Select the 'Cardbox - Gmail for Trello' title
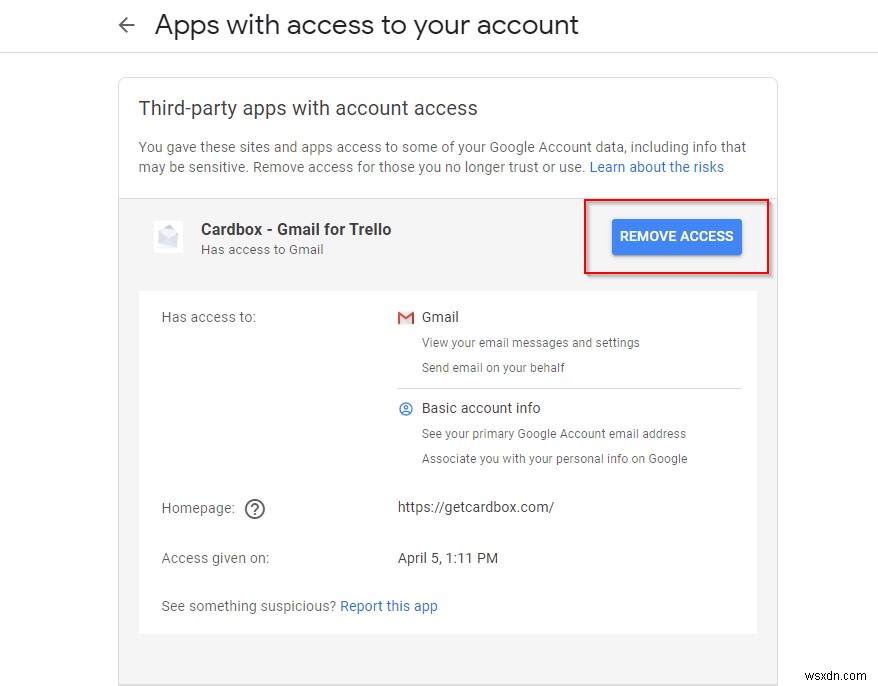This screenshot has height=686, width=878. 296,229
